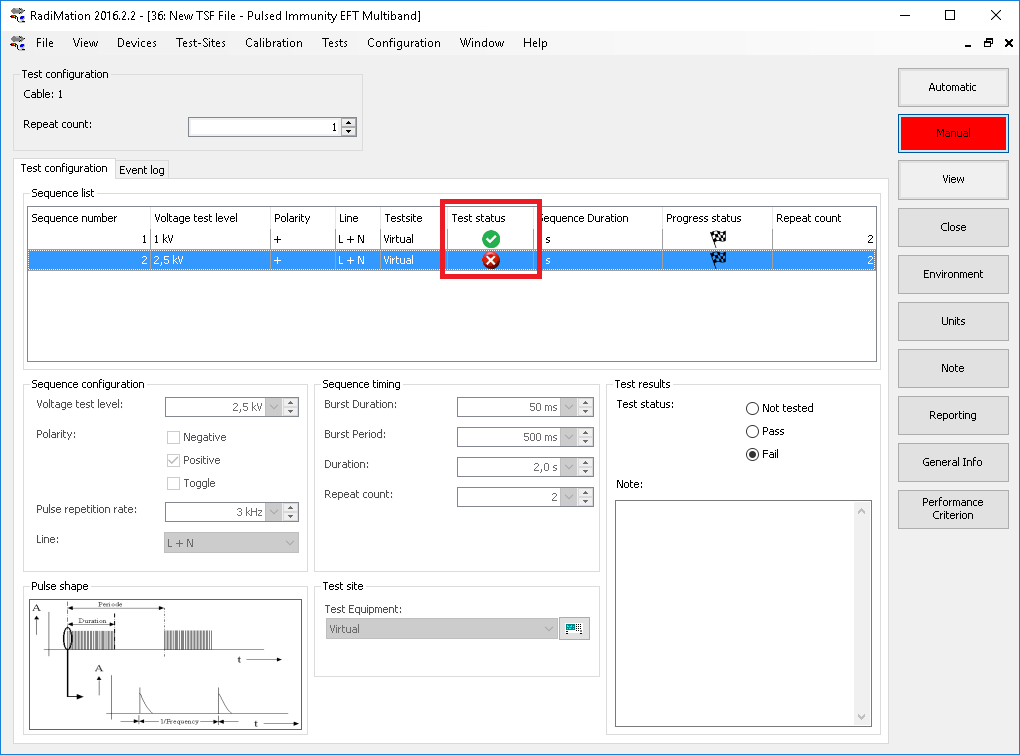The height and width of the screenshot is (755, 1020).
Task: Select sequence row 2 with 2,5 kV
Action: (x=451, y=260)
